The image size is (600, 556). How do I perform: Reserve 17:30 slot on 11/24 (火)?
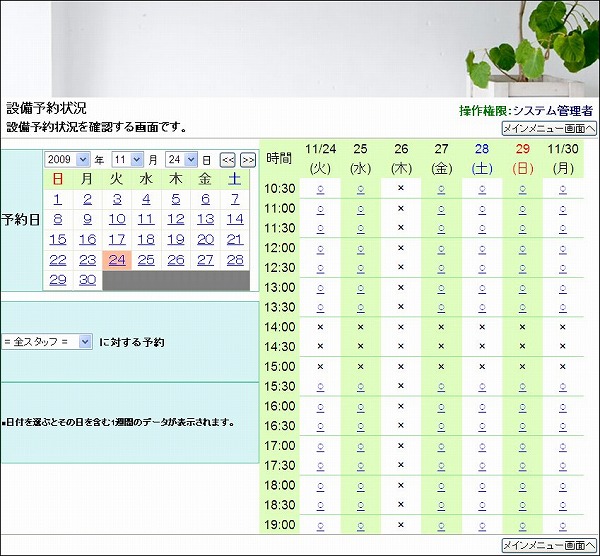(320, 466)
